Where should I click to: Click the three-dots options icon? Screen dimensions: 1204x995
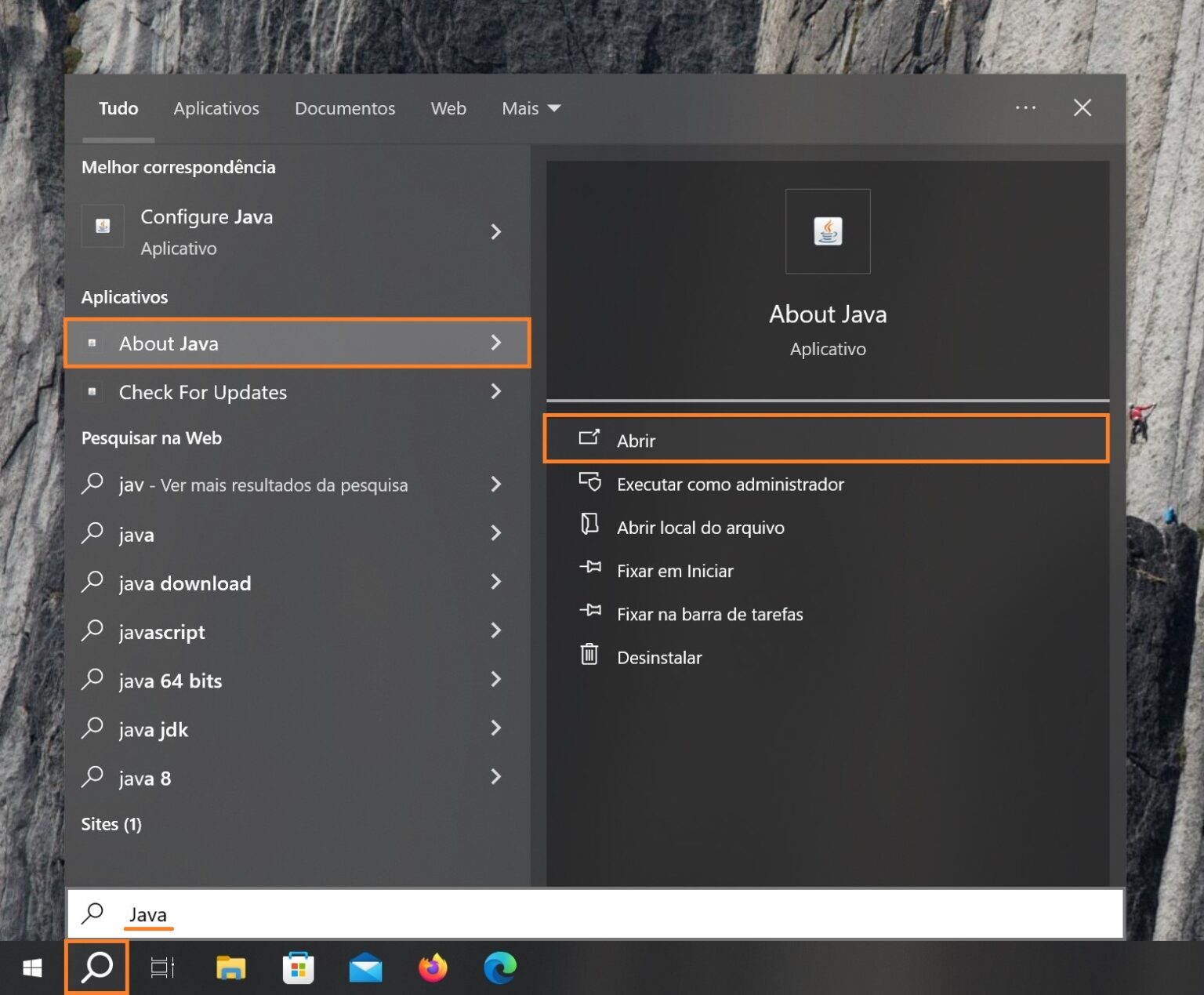(x=1025, y=108)
